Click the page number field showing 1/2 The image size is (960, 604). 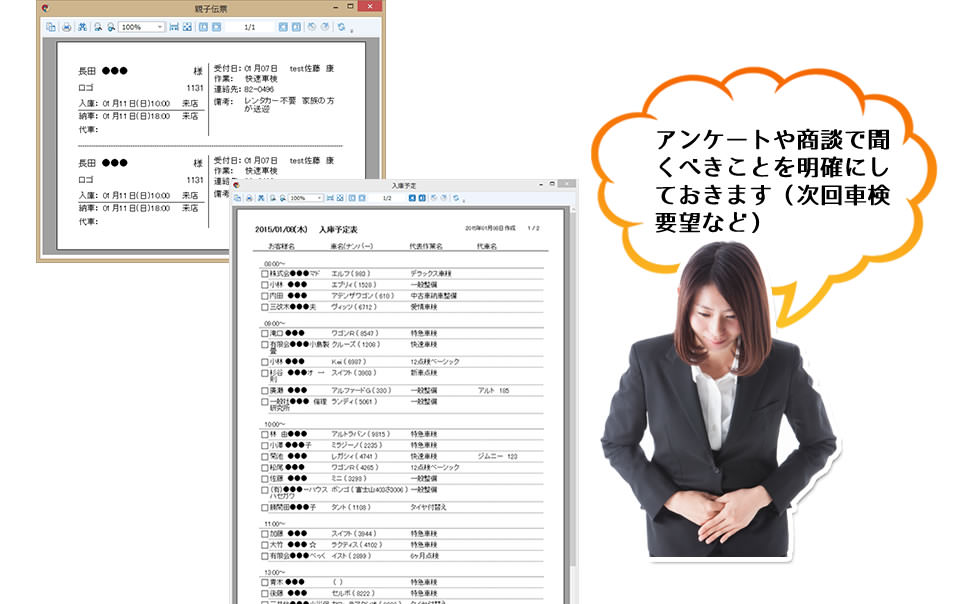click(x=385, y=198)
